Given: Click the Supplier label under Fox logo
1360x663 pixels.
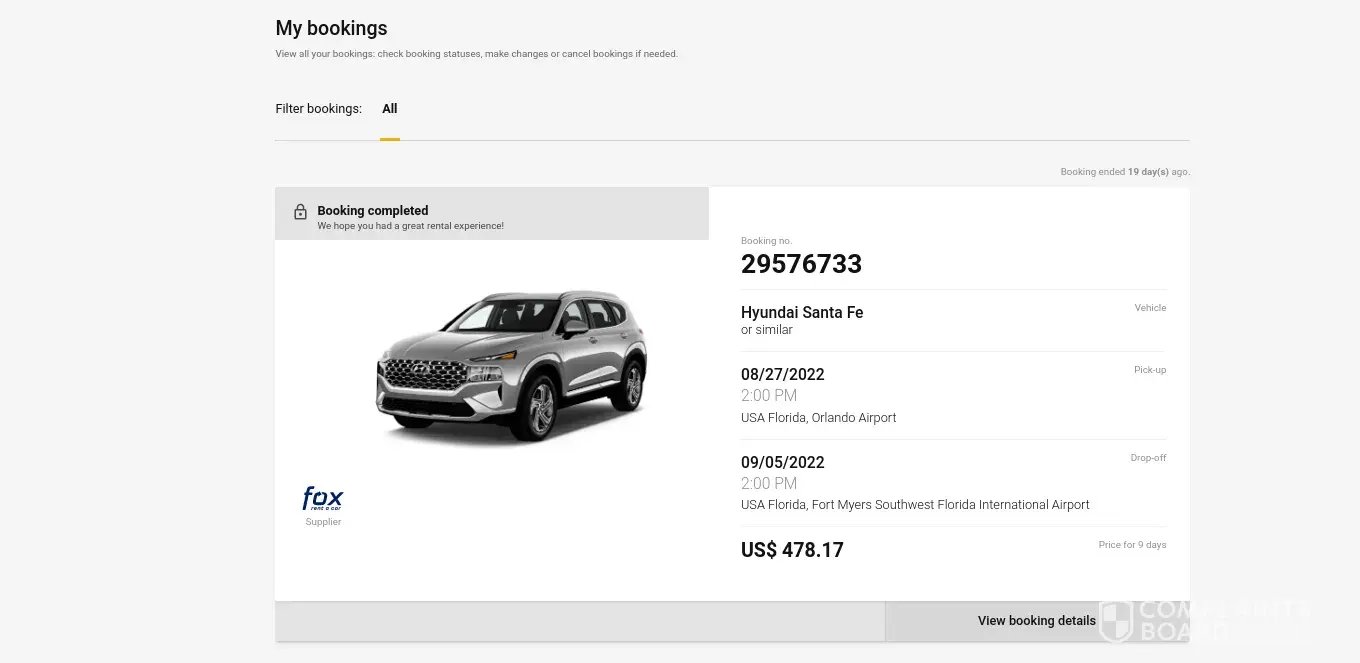Looking at the screenshot, I should click(323, 522).
